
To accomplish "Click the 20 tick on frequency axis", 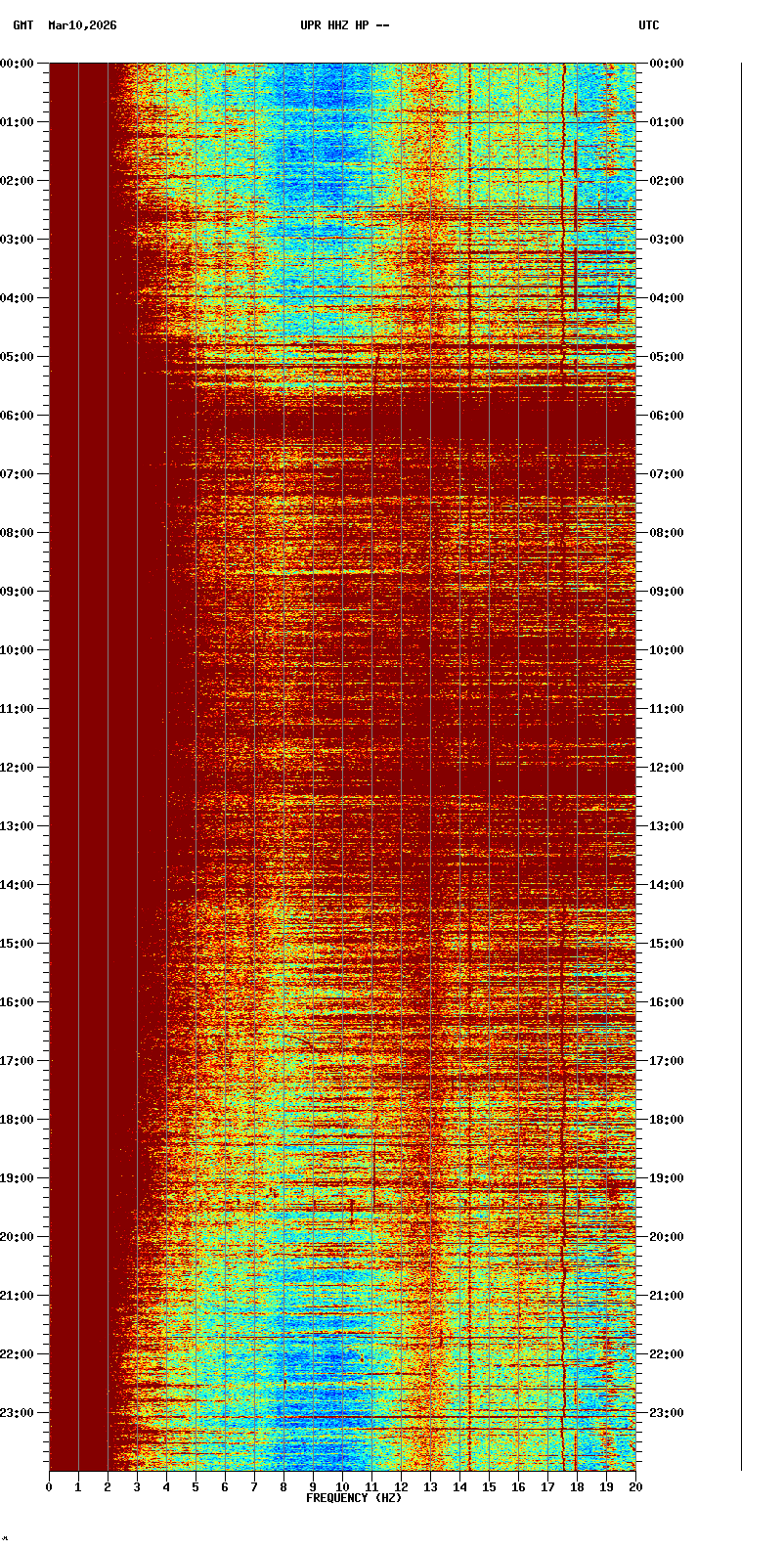I will (x=635, y=1487).
